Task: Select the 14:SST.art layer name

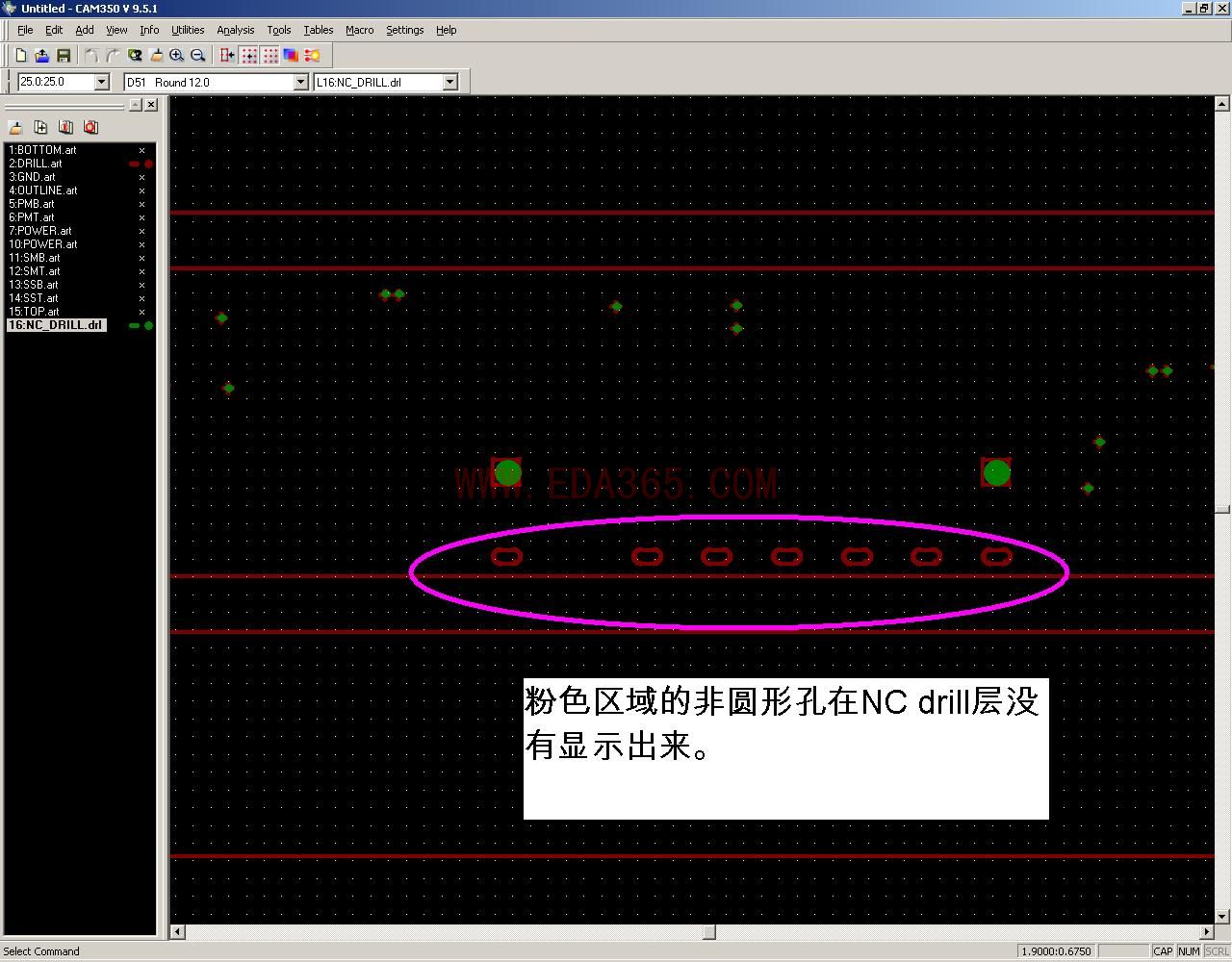Action: 34,298
